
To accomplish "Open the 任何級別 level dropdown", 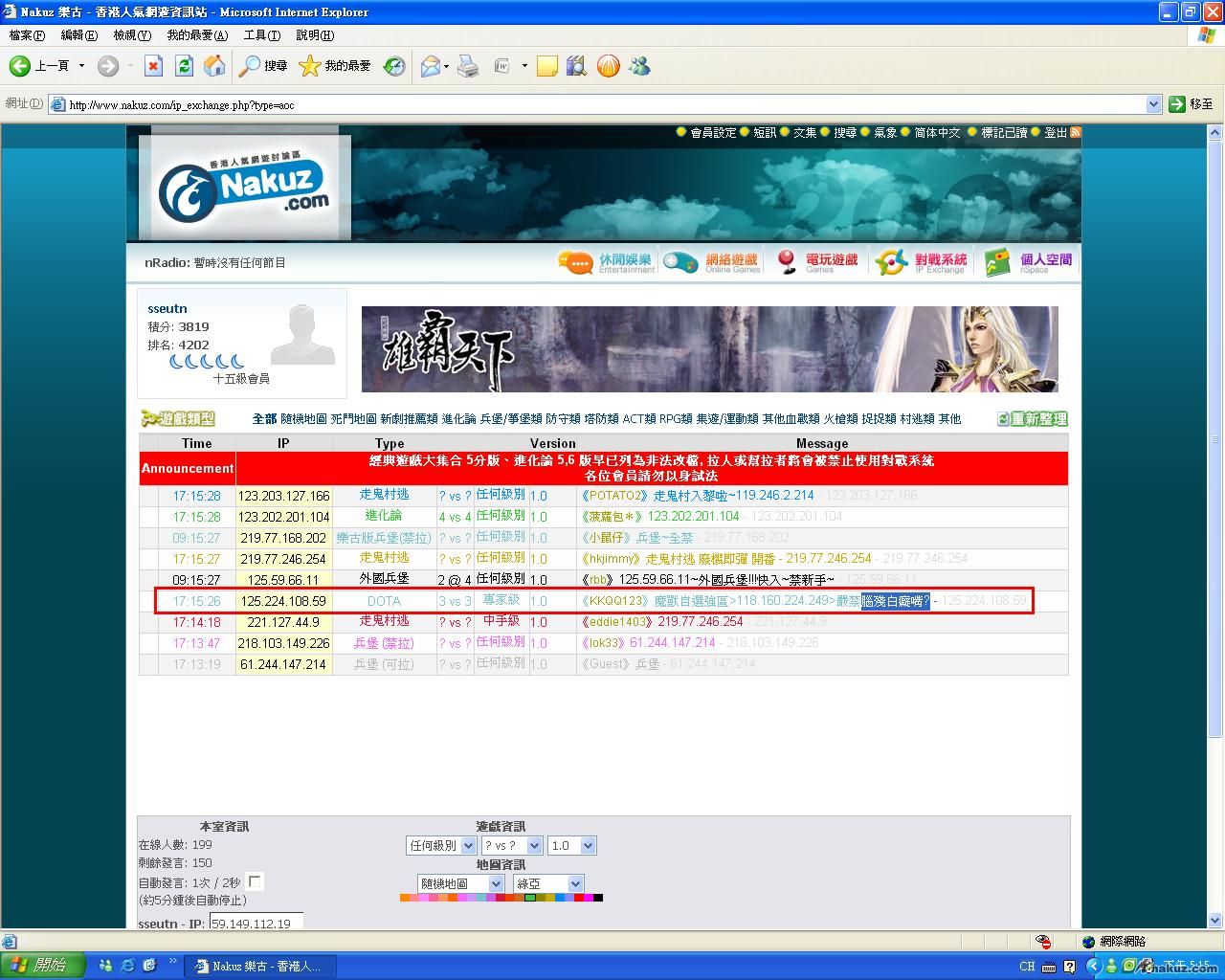I will click(x=441, y=845).
